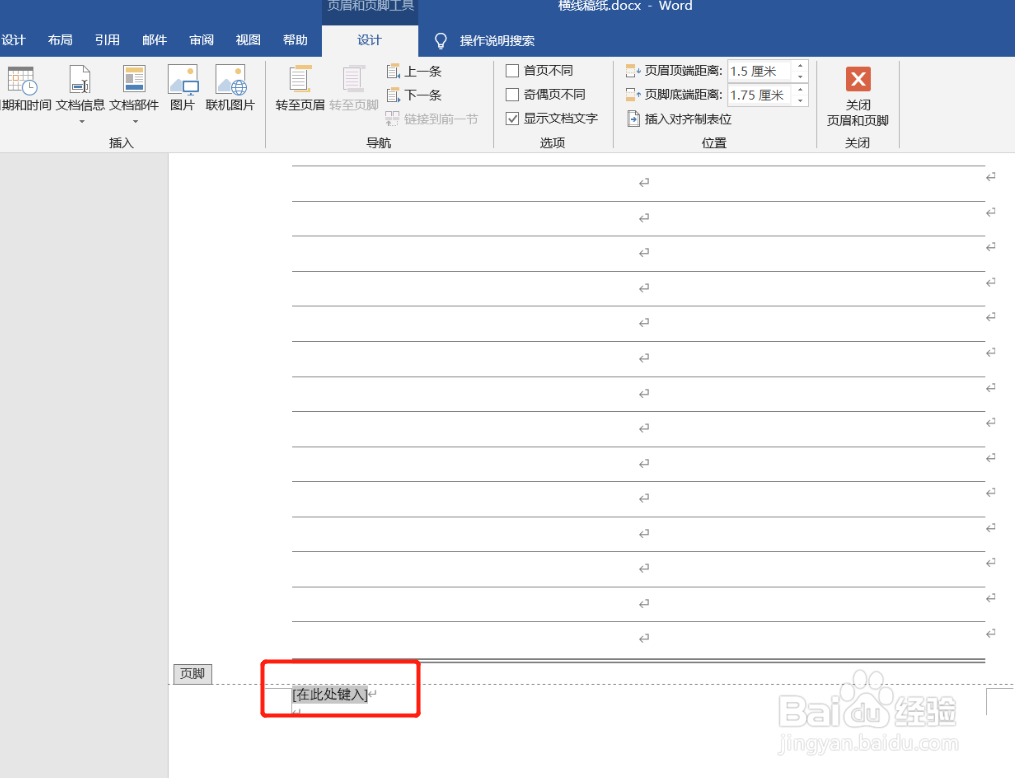Open the 审阅 (Review) tab

click(x=201, y=40)
